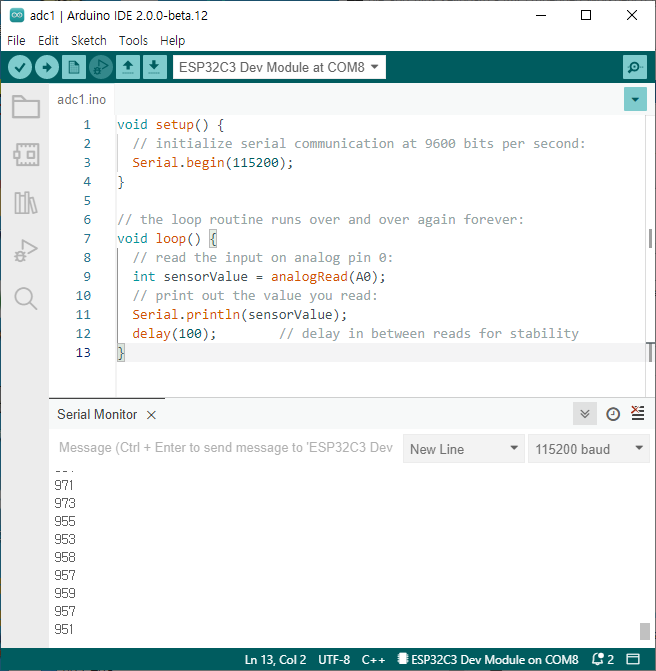Click UTF-8 encoding in the status bar
This screenshot has height=671, width=656.
click(334, 659)
